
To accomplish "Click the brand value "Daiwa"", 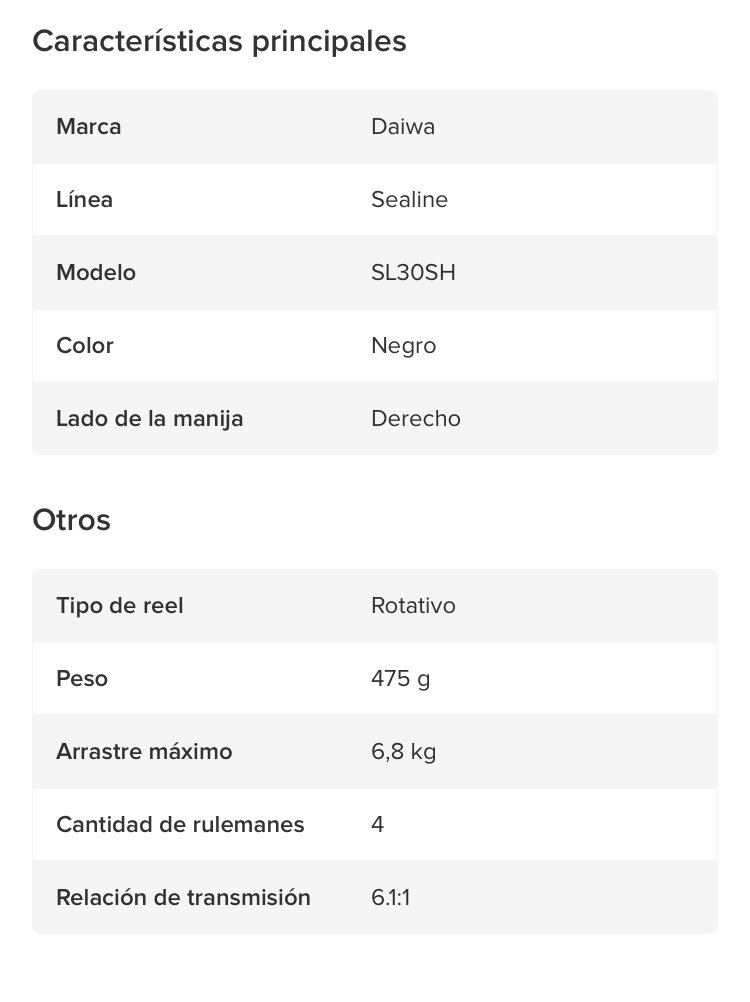I will pyautogui.click(x=403, y=127).
